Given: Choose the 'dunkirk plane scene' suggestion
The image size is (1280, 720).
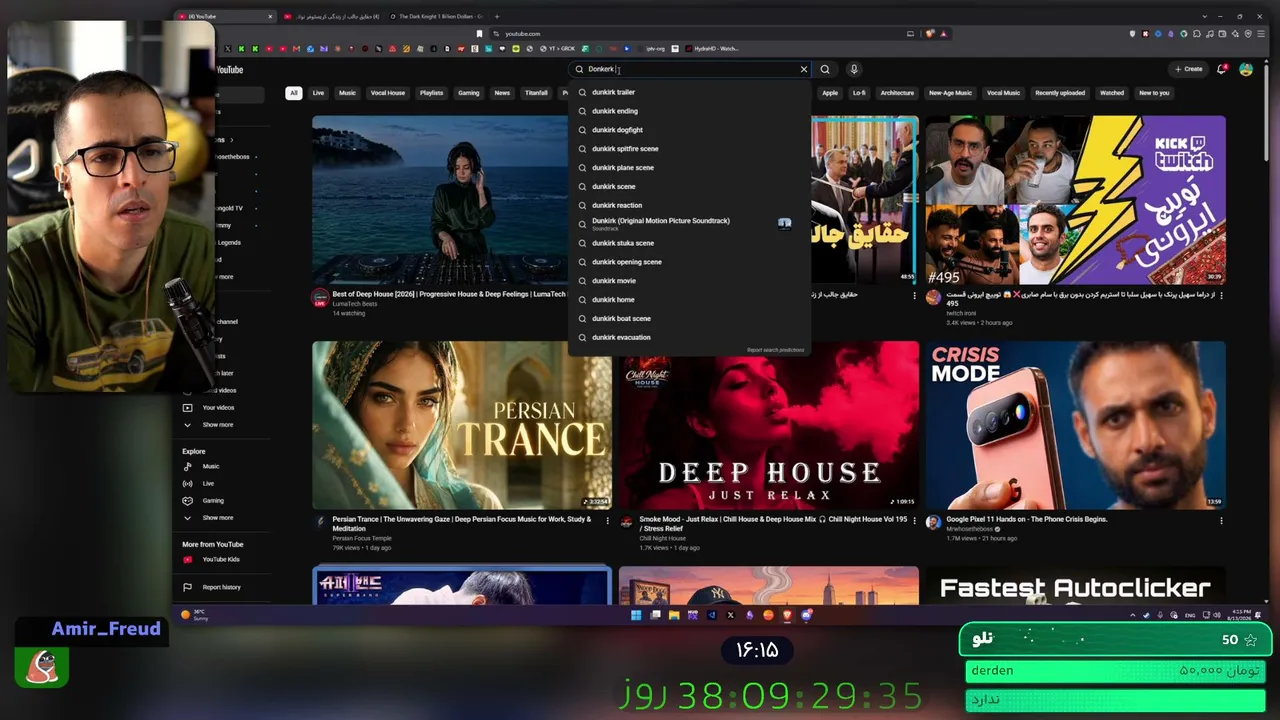Looking at the screenshot, I should (689, 168).
